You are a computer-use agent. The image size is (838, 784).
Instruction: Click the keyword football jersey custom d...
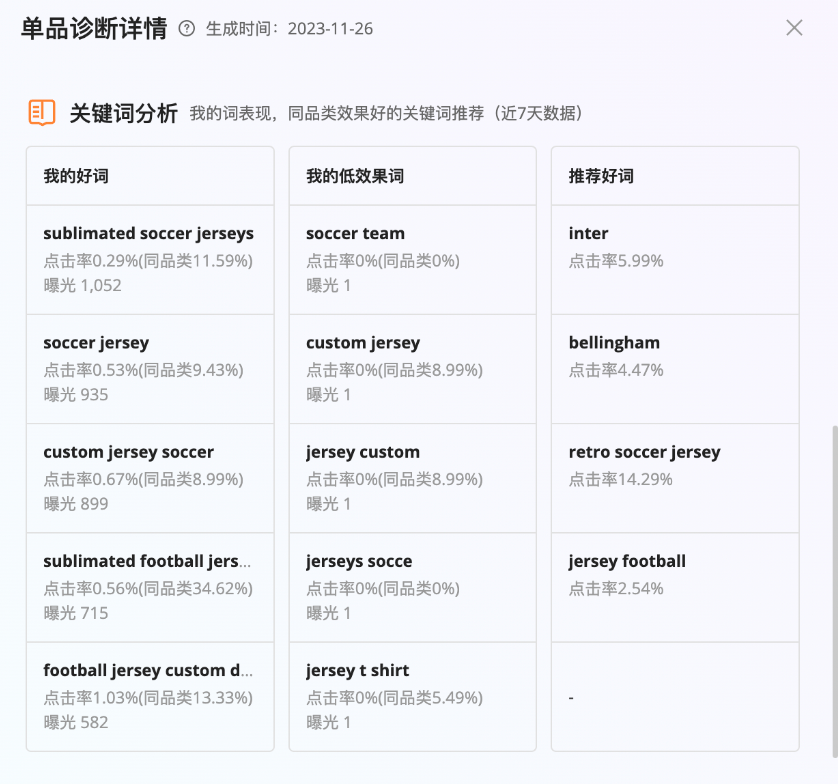click(x=149, y=671)
